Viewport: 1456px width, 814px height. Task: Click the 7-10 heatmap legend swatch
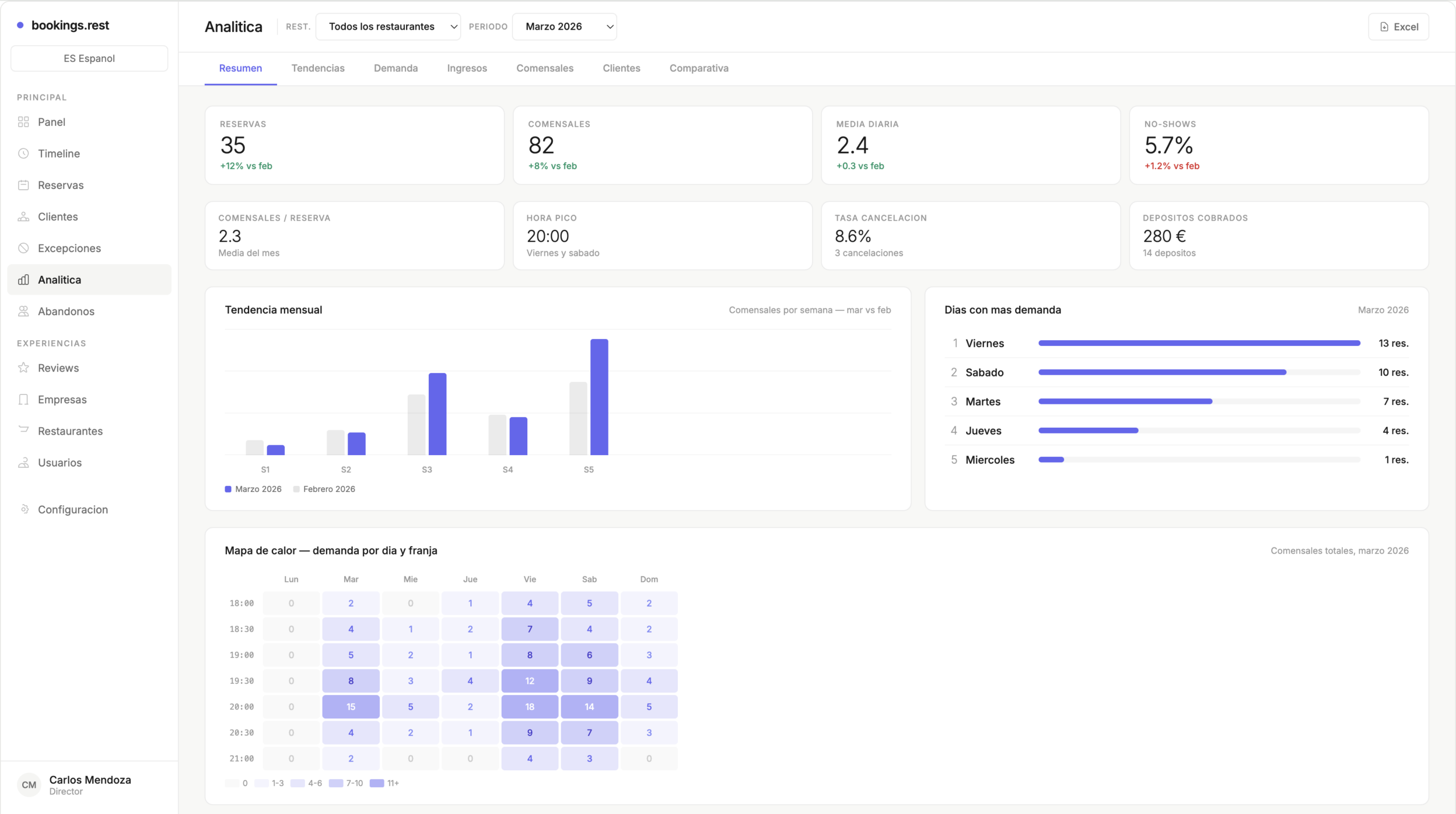[x=336, y=783]
